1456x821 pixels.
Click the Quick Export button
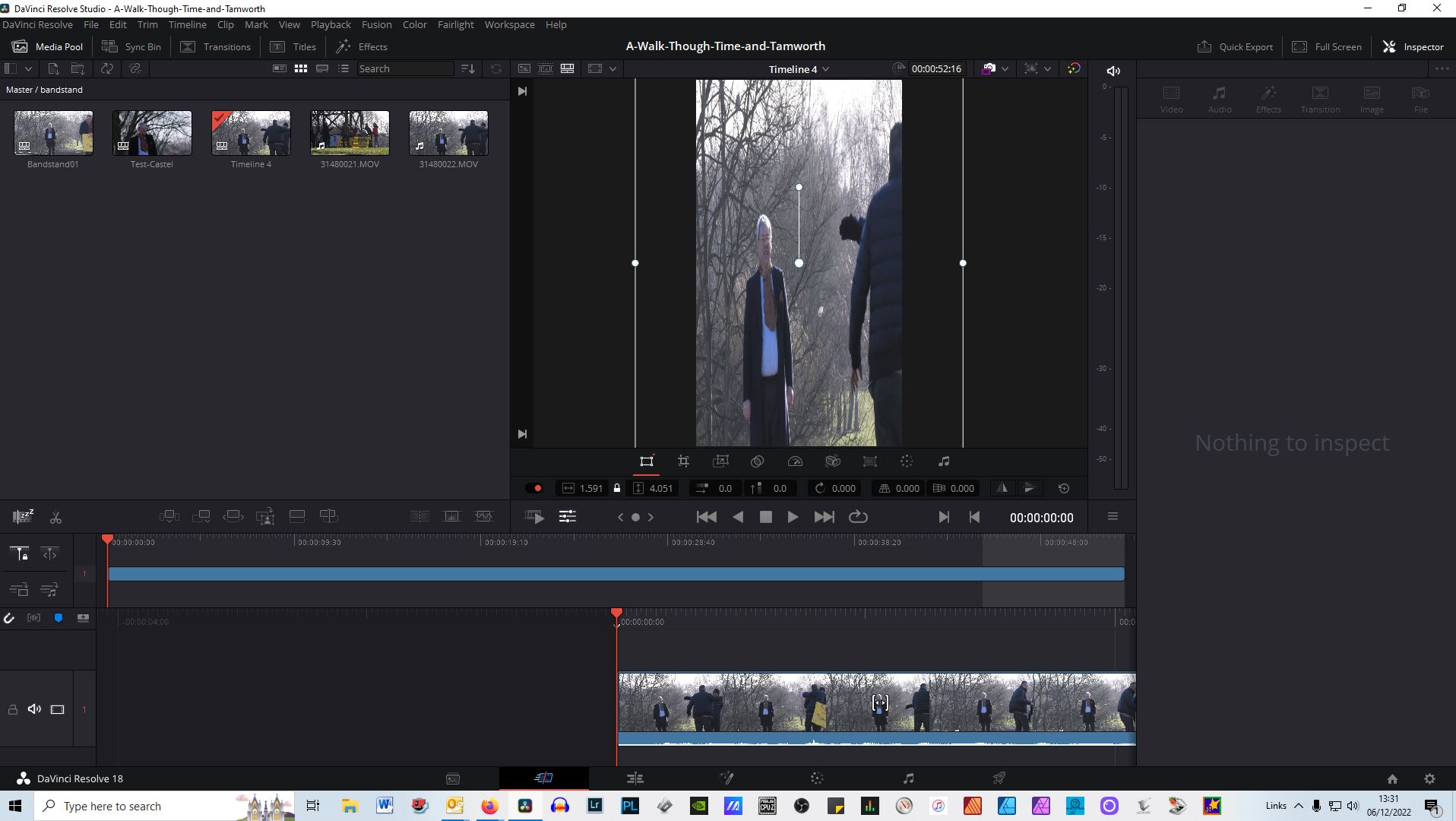[1235, 46]
